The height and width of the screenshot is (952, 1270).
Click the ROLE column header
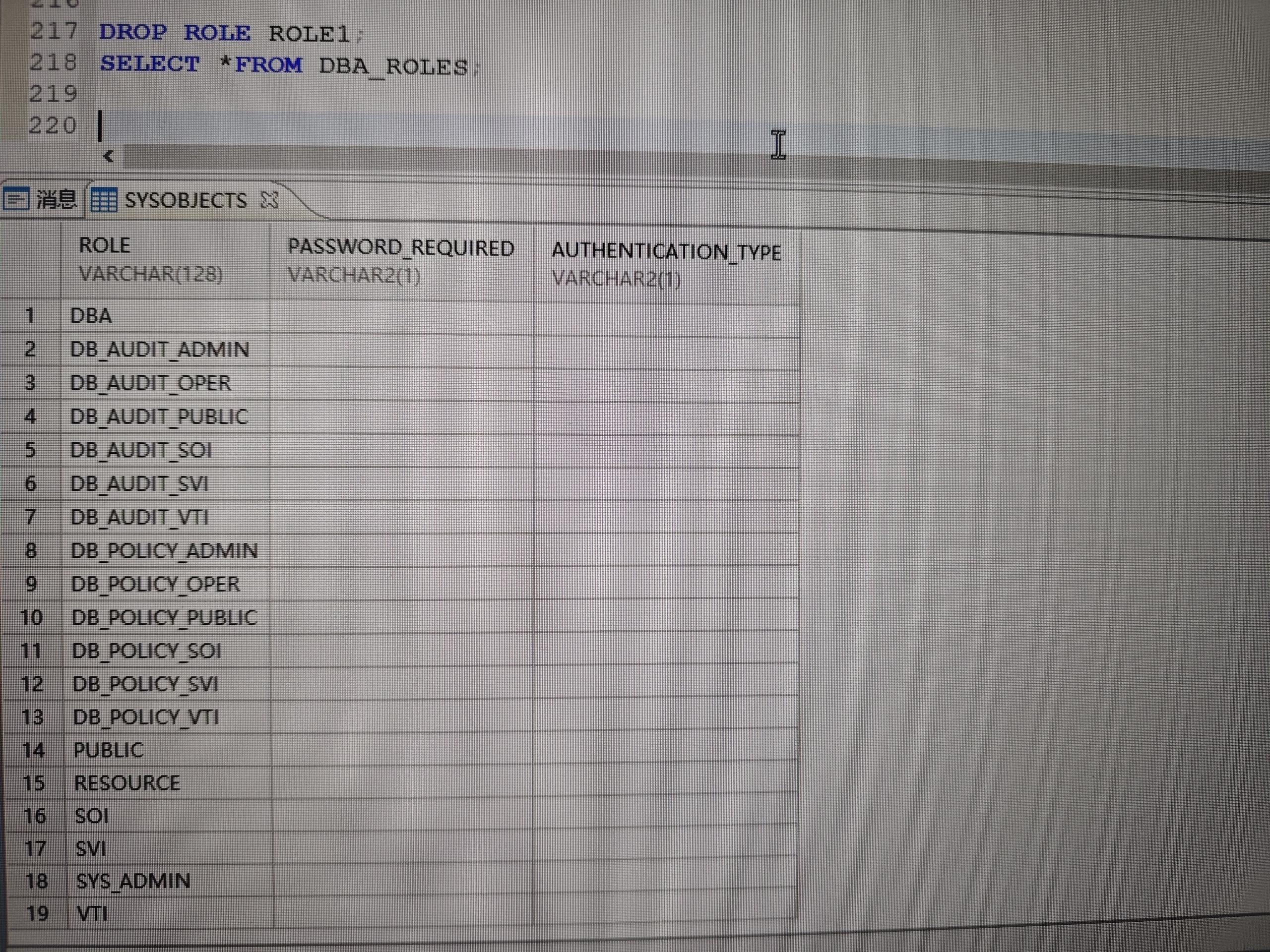tap(165, 260)
